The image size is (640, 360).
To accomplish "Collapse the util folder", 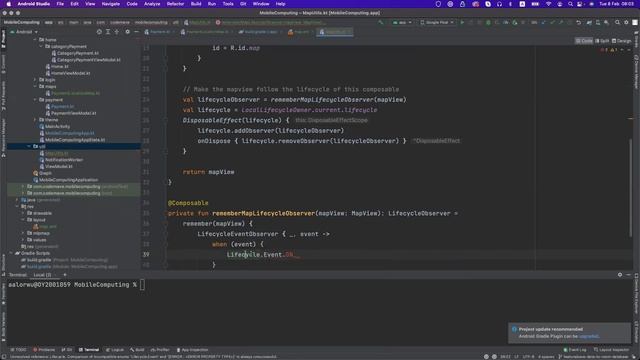I will pos(29,146).
